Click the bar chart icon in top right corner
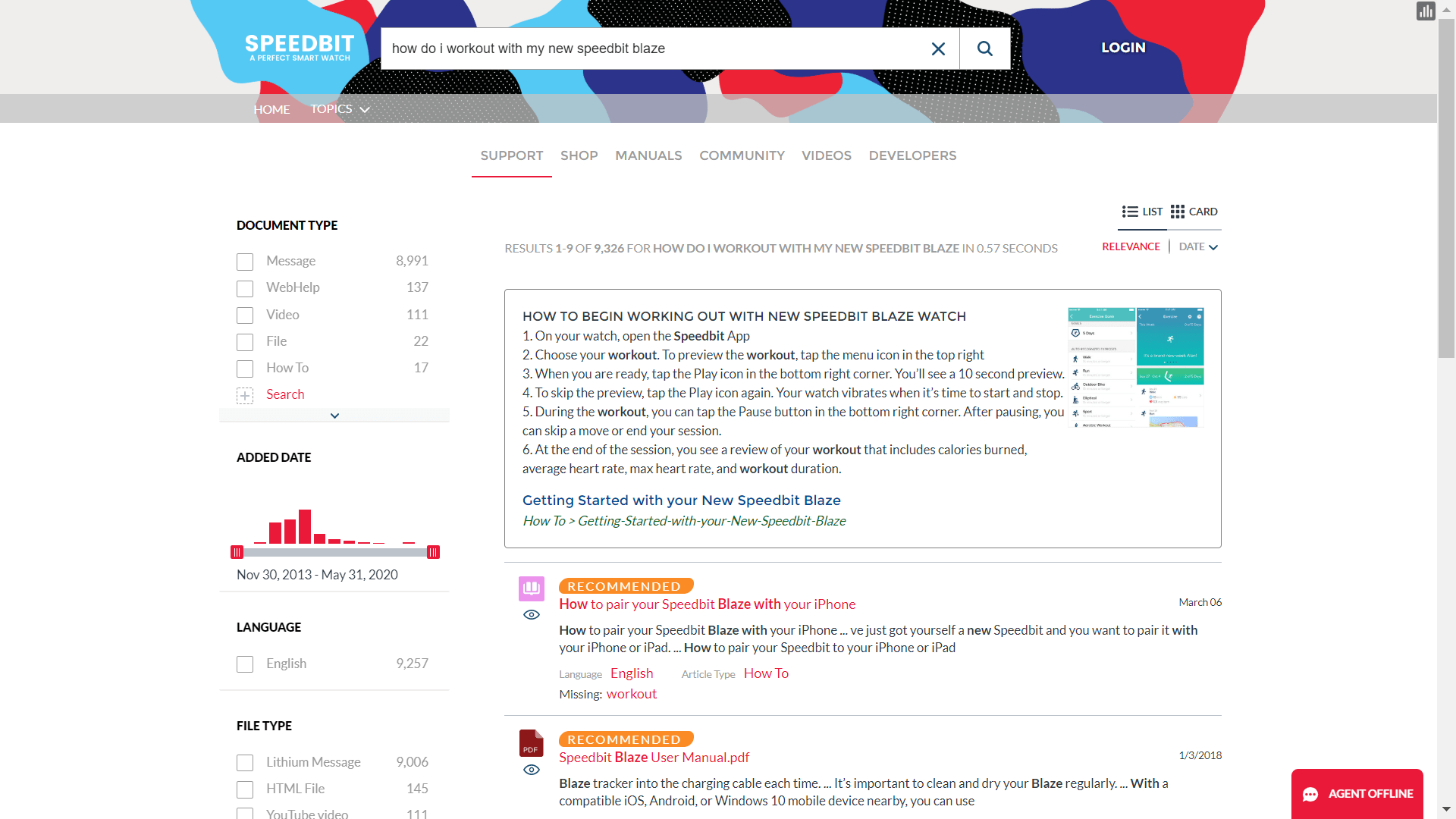This screenshot has width=1456, height=819. pos(1425,11)
